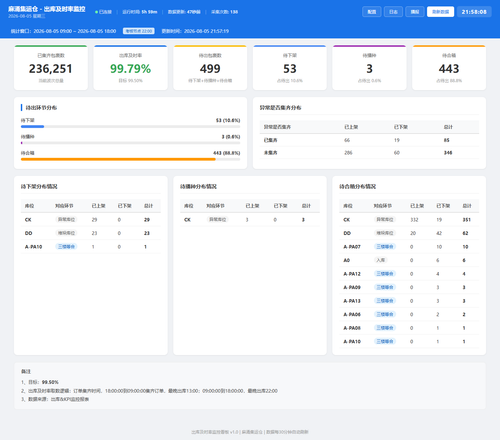Click the 42 cell in the right table DD row
This screenshot has width=500, height=440.
click(x=439, y=233)
